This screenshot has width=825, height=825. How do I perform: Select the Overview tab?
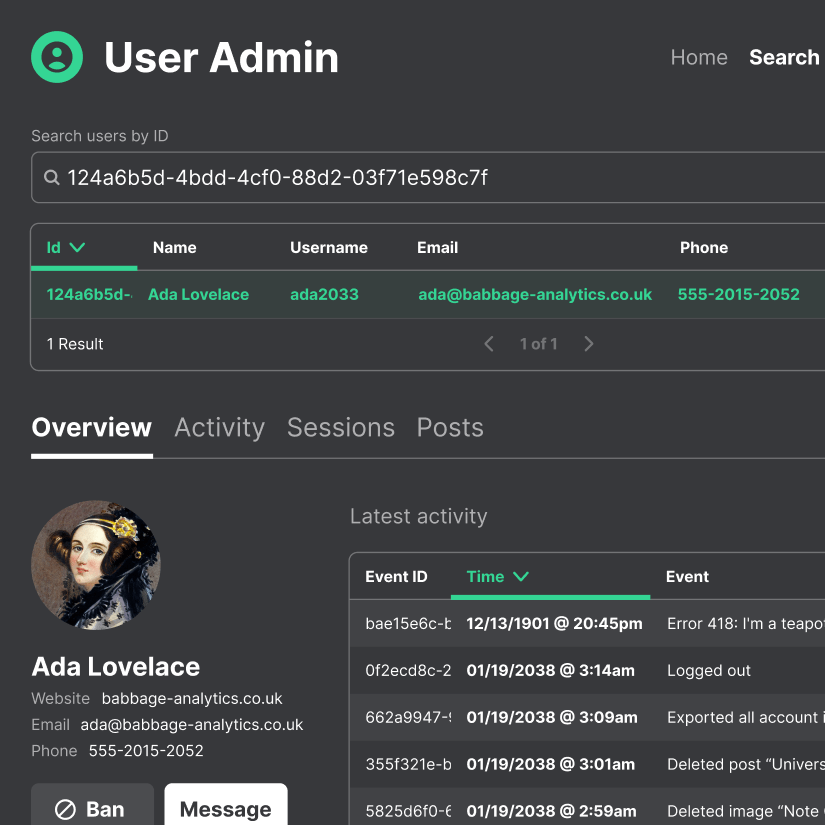click(92, 428)
